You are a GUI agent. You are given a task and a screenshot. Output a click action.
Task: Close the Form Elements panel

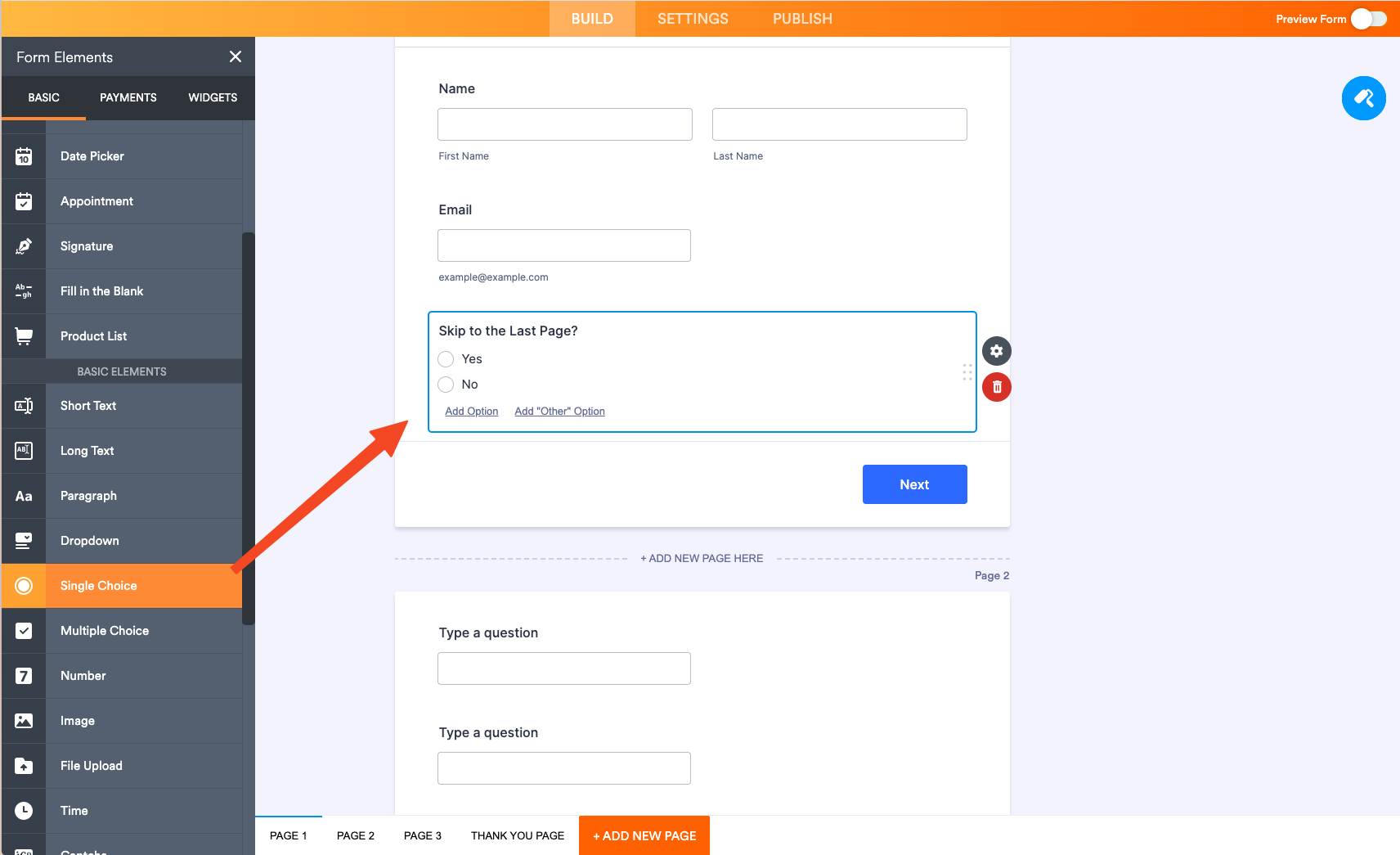(x=236, y=56)
